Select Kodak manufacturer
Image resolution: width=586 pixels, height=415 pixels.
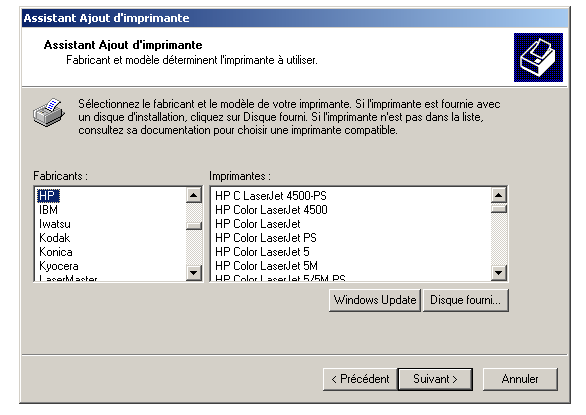pos(55,238)
